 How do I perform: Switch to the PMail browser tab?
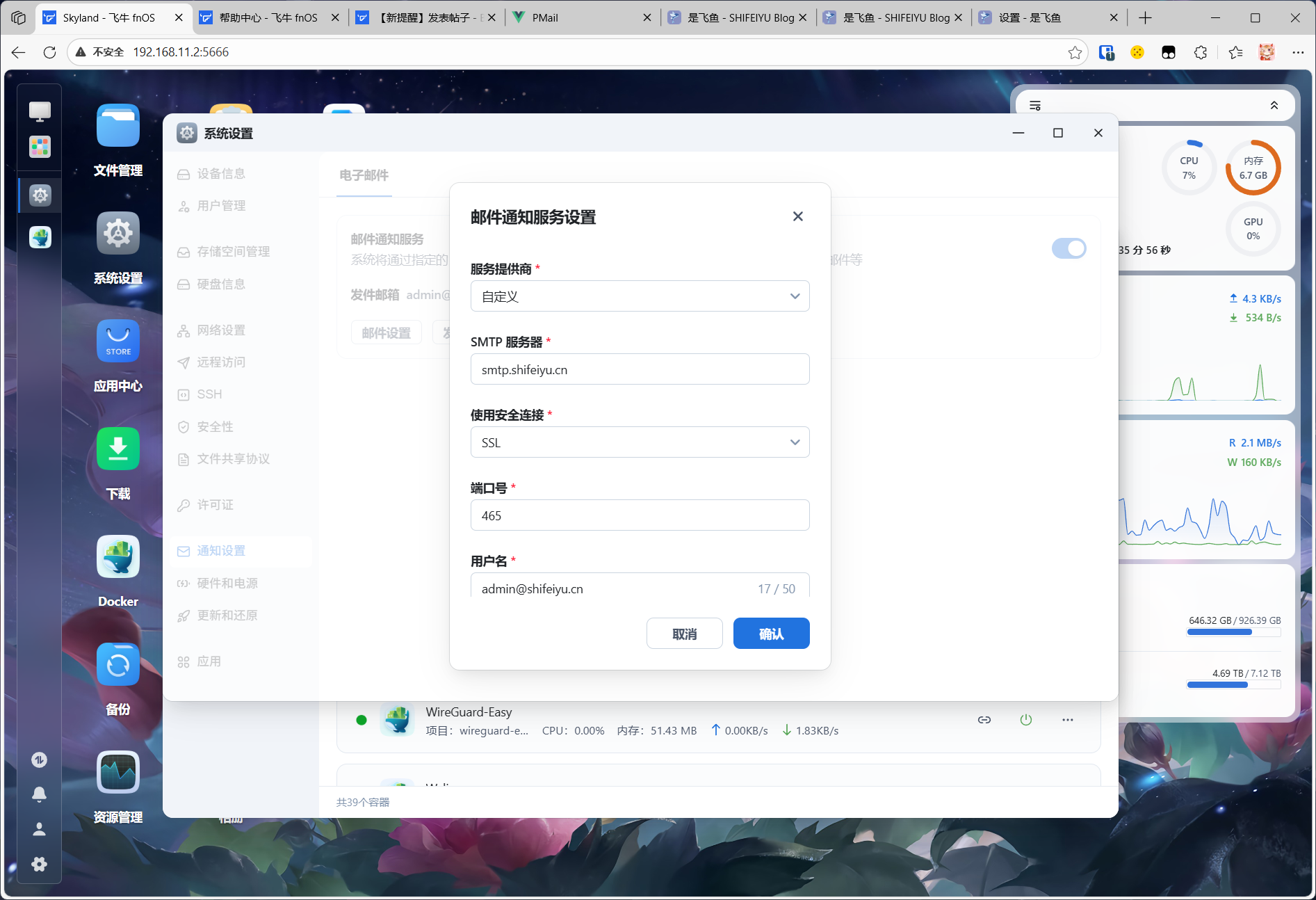[583, 18]
